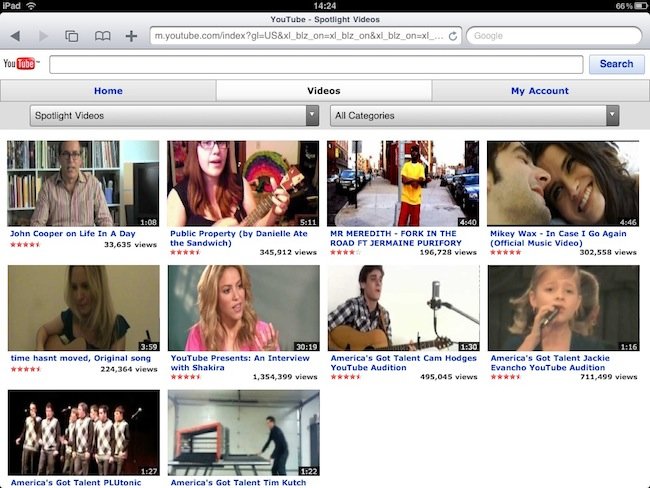Expand the Spotlight Videos dropdown
The height and width of the screenshot is (488, 650).
pyautogui.click(x=174, y=116)
